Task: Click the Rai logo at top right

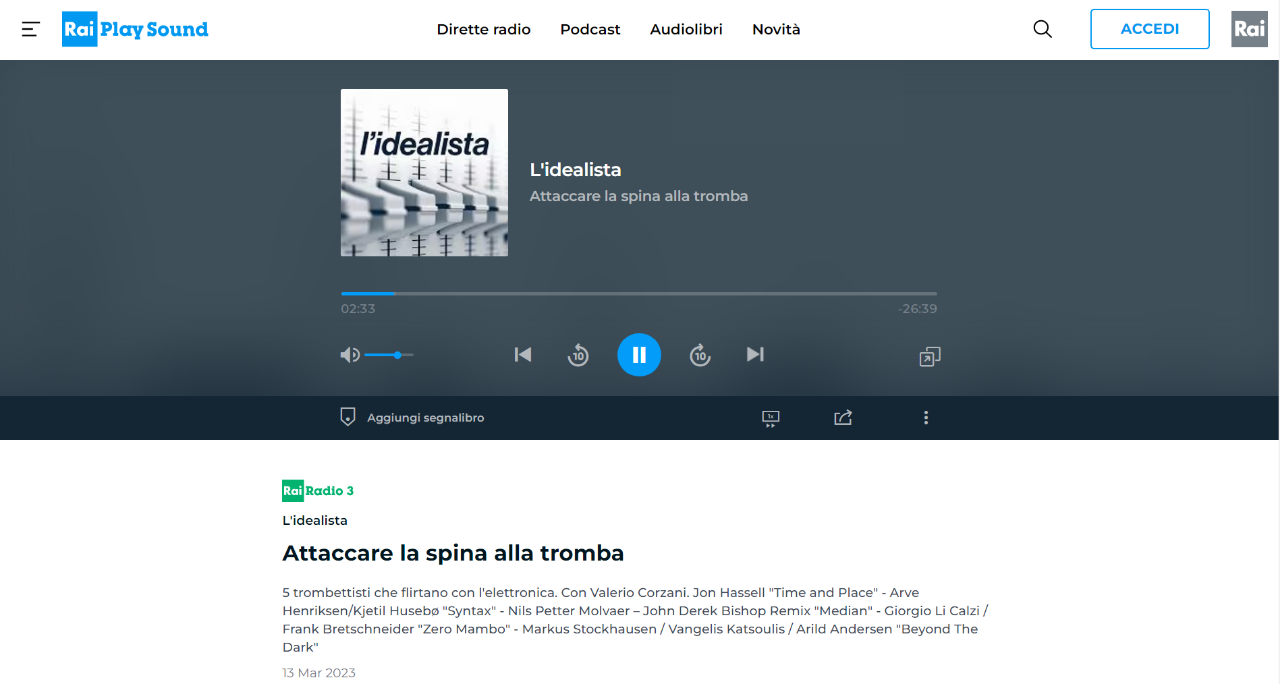Action: click(x=1249, y=29)
